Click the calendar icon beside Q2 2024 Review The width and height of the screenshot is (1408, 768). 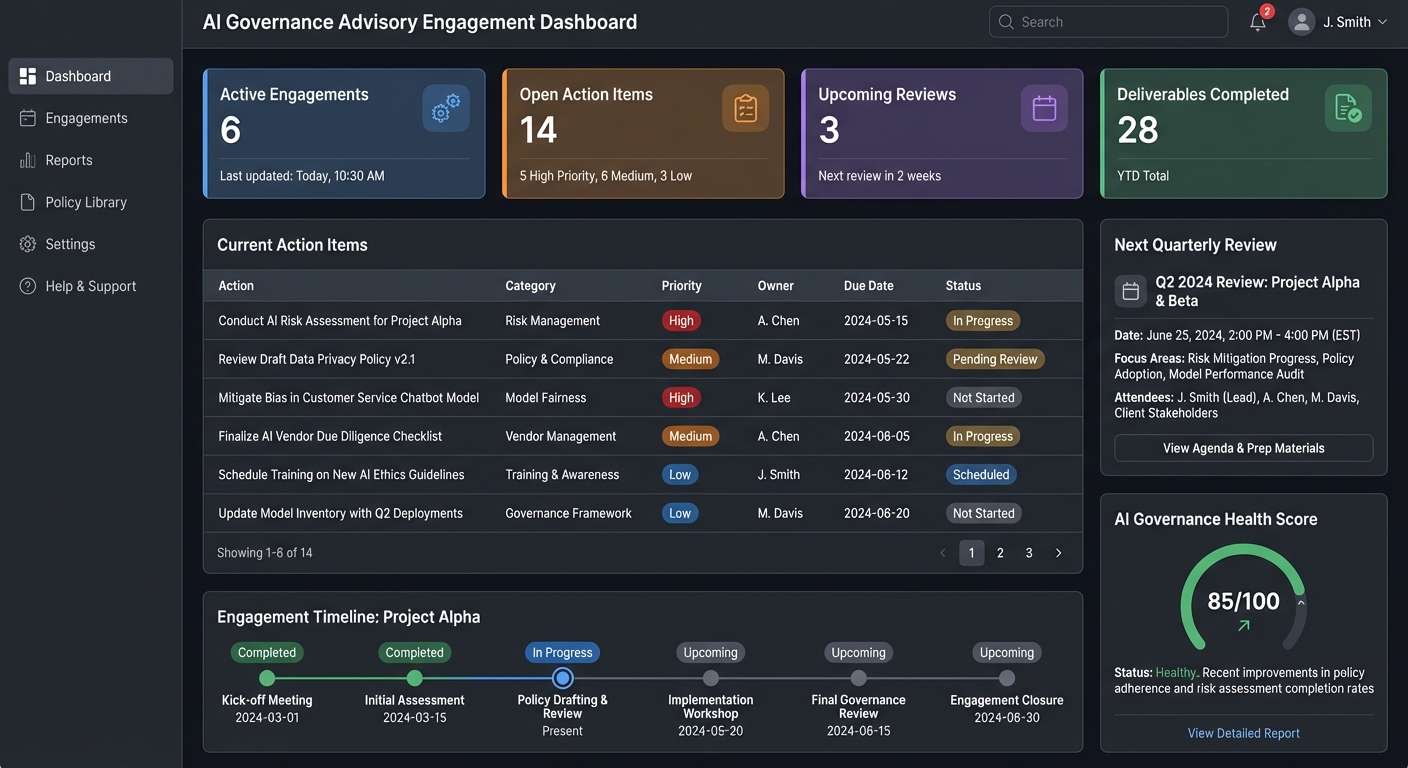point(1130,290)
